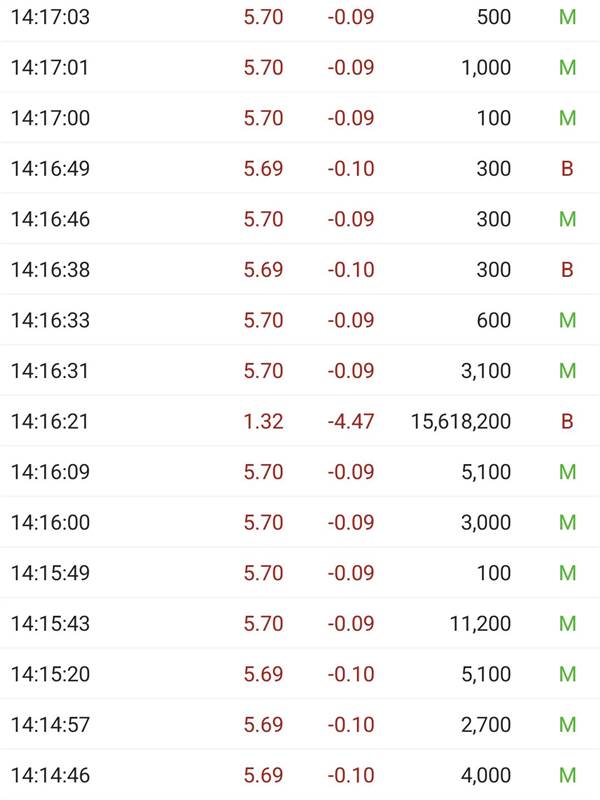Viewport: 600px width, 800px height.
Task: Select the 14:16:00 timestamp
Action: pos(50,522)
